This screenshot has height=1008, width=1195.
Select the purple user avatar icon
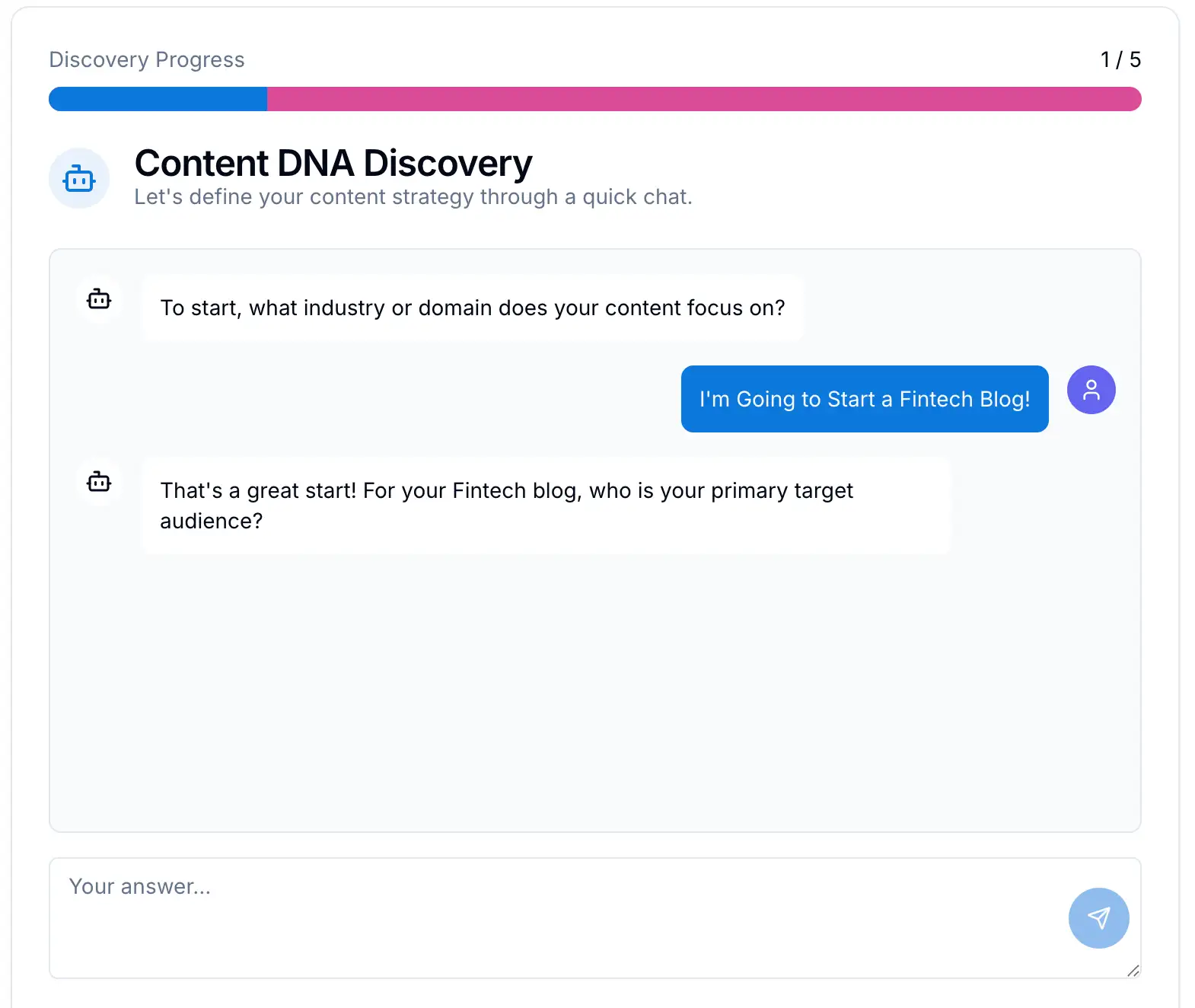pos(1091,389)
